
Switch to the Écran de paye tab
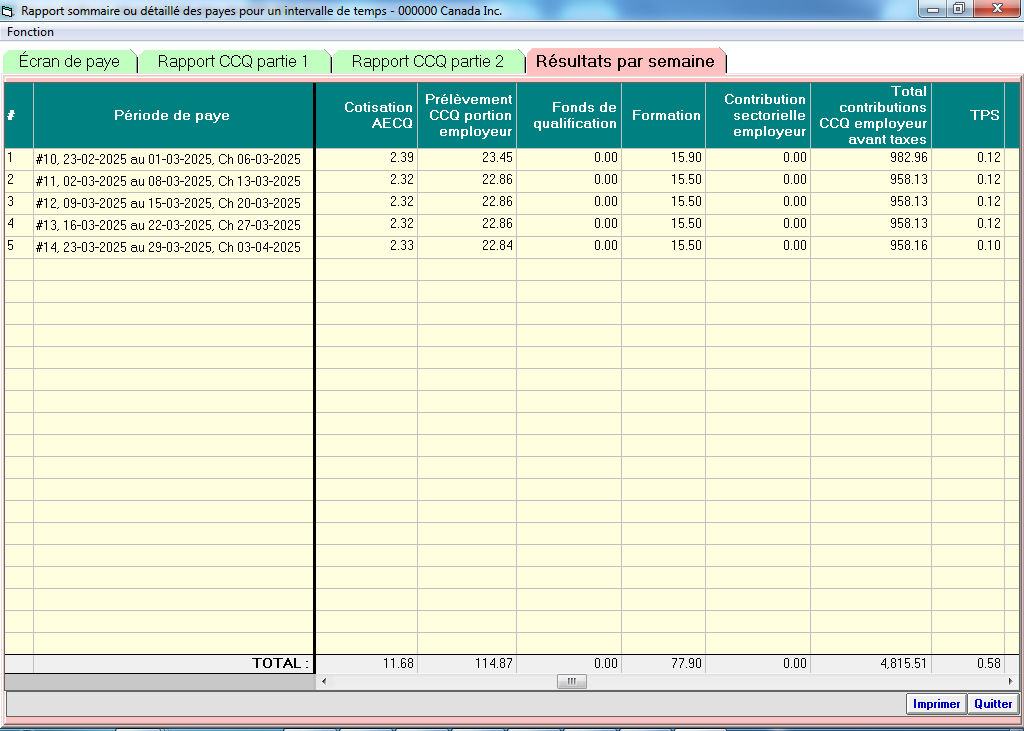click(x=69, y=62)
